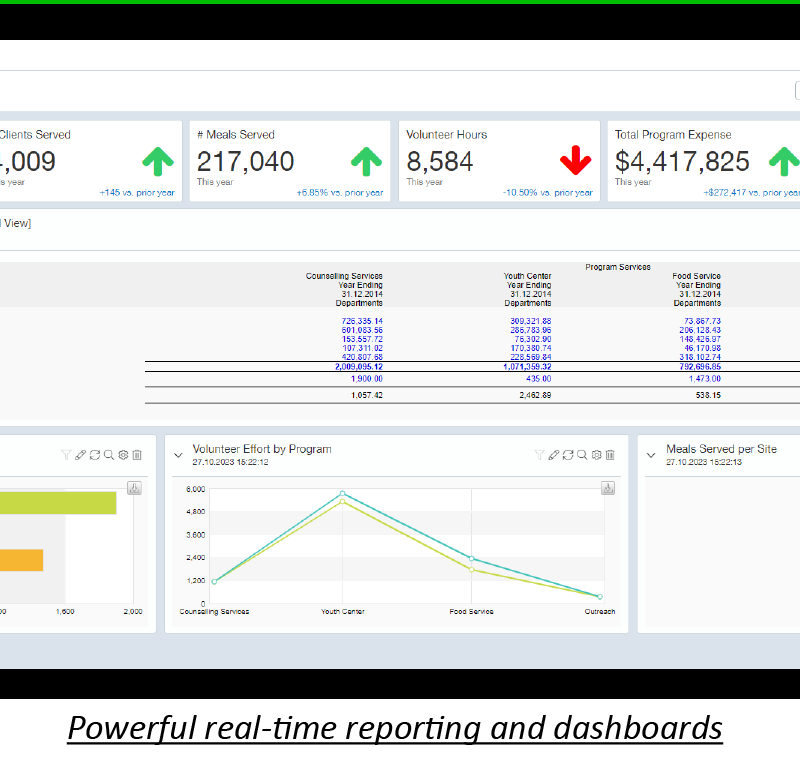Collapse the Meals Served per Site panel

coord(651,453)
